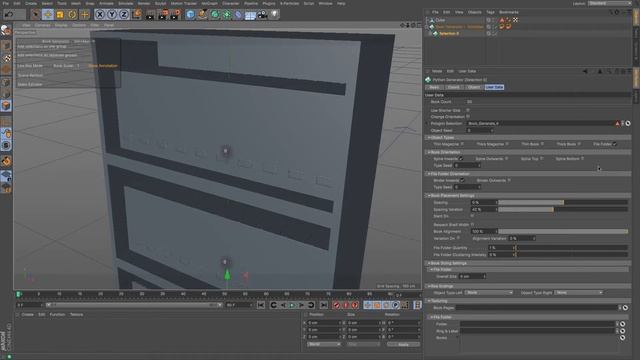Click on the Spacing Variation slider
The width and height of the screenshot is (640, 360).
click(563, 209)
